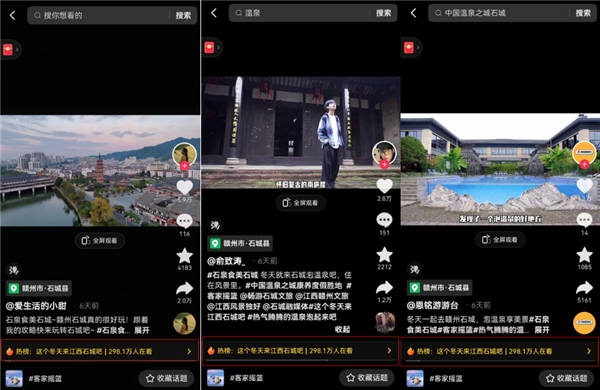Open comments showing 14 count
Screen dimensions: 600x390
click(584, 220)
